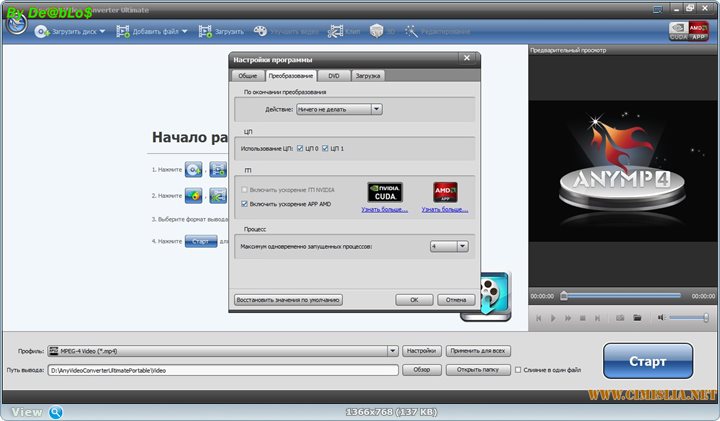Click the volume slider handle
The height and width of the screenshot is (421, 720).
706,317
